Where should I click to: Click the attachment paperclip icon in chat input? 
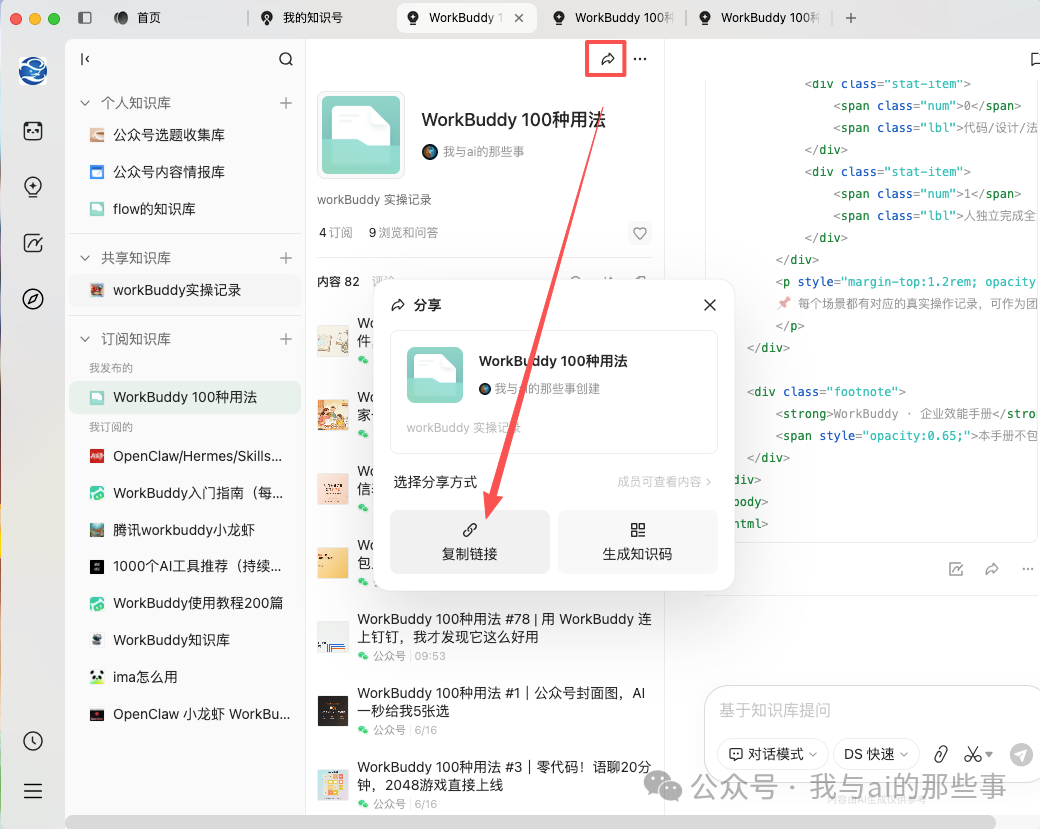point(941,754)
